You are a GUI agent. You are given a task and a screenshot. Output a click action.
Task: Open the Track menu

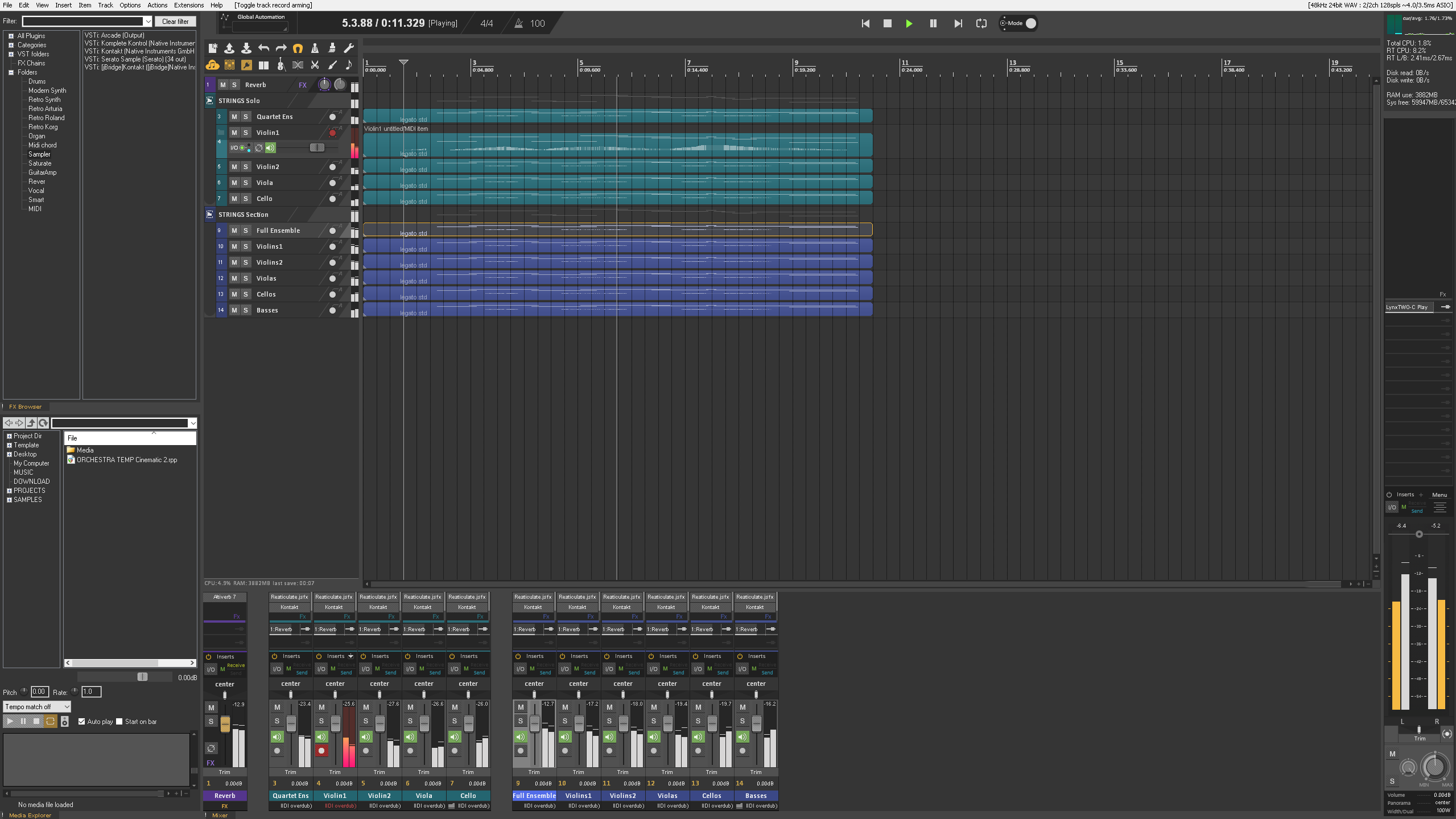105,5
